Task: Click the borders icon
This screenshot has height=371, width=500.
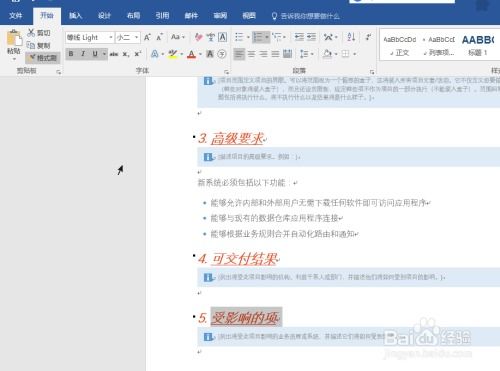Action: pos(345,54)
